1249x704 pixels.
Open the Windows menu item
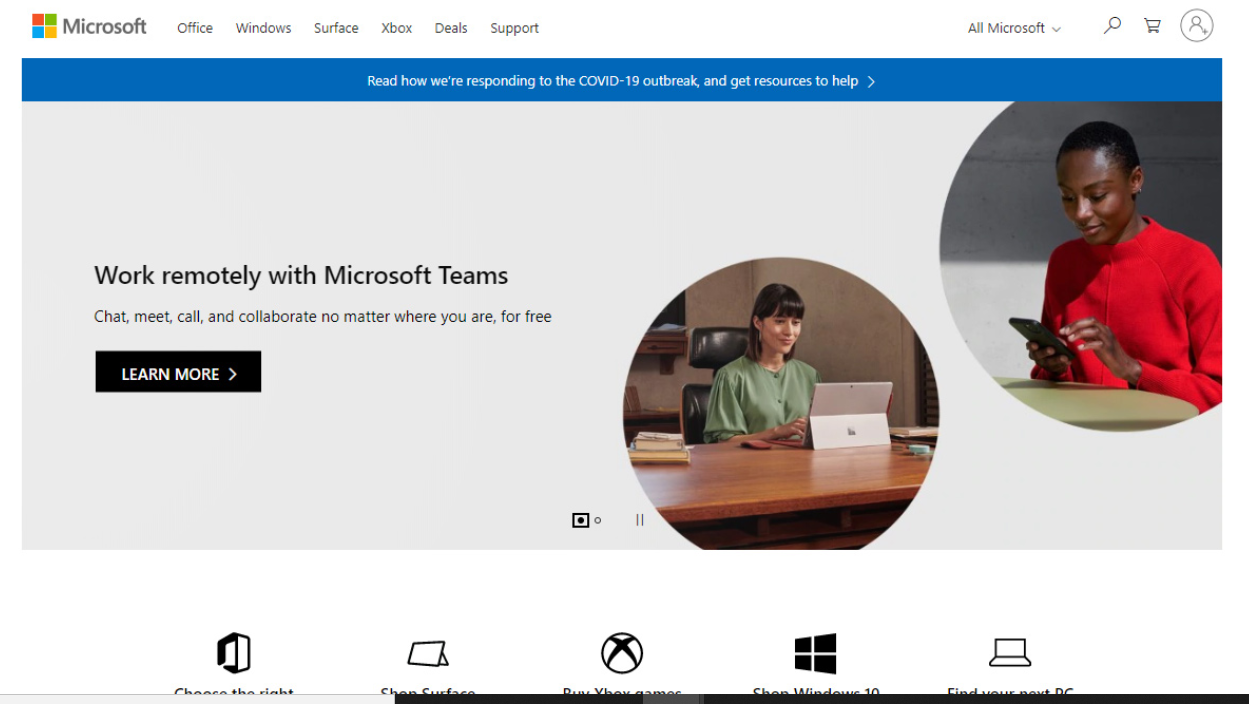pyautogui.click(x=264, y=28)
